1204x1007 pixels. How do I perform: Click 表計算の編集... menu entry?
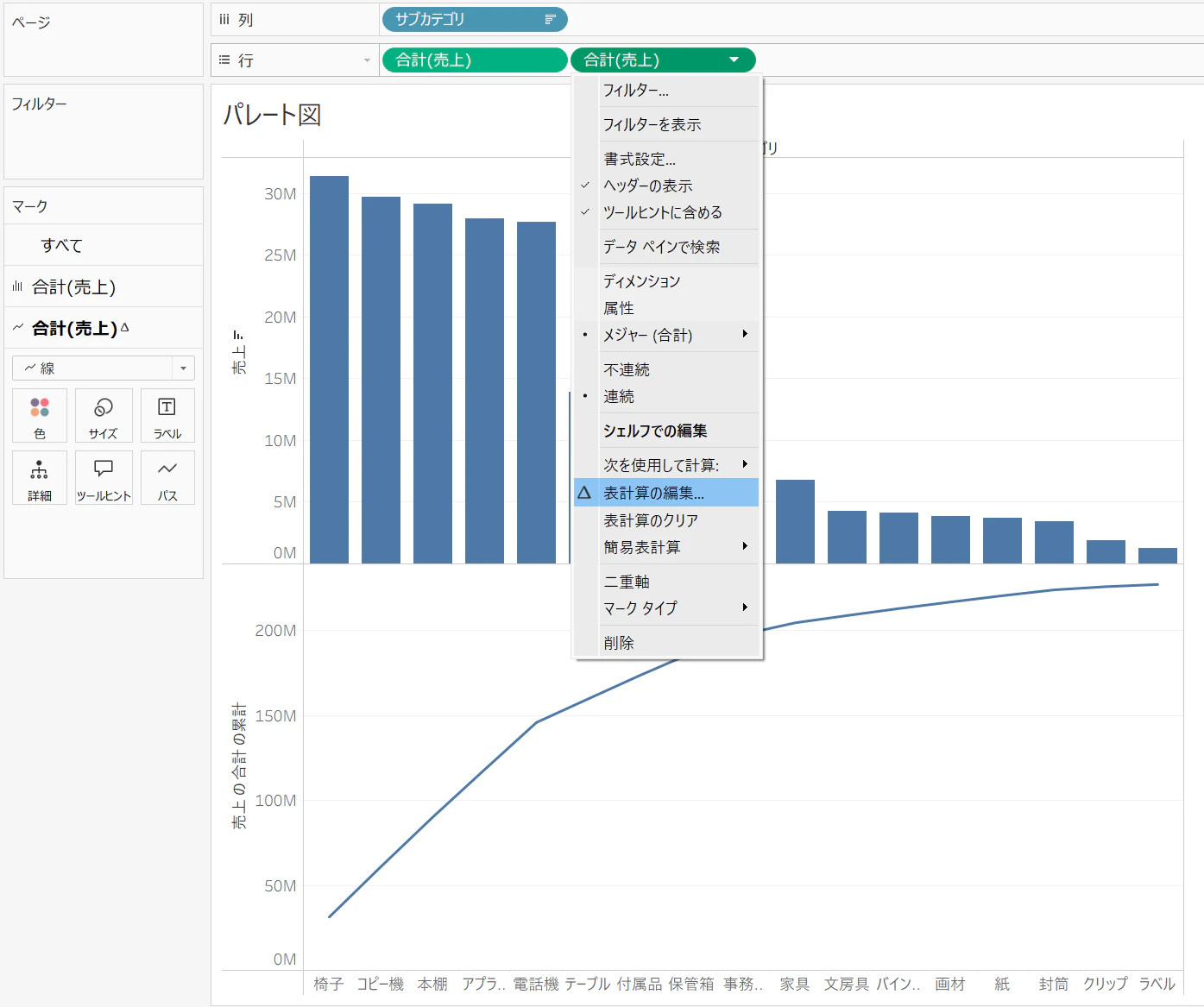click(x=666, y=493)
